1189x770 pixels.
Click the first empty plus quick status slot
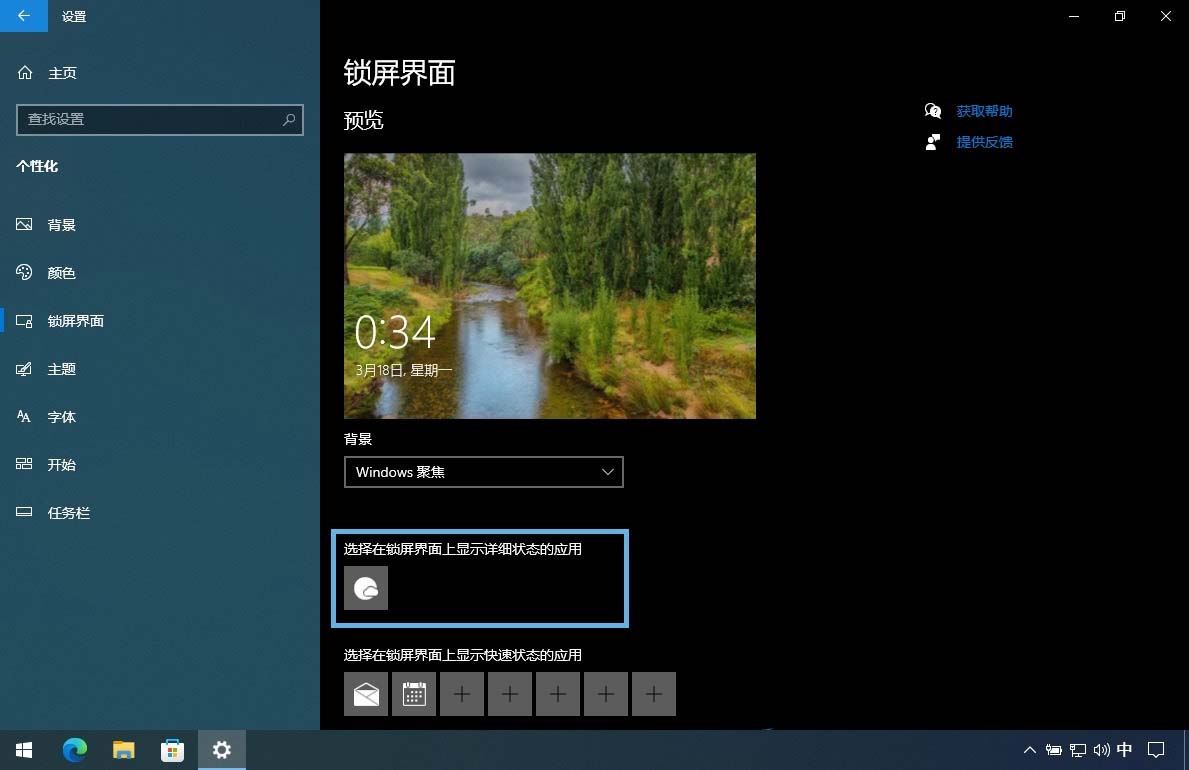coord(462,694)
